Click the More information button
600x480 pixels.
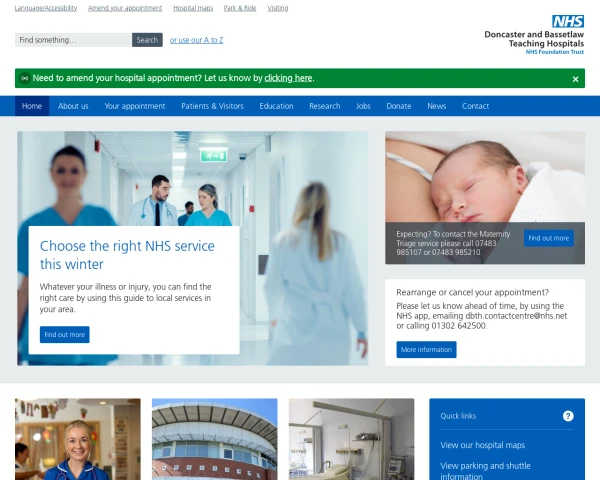(426, 349)
